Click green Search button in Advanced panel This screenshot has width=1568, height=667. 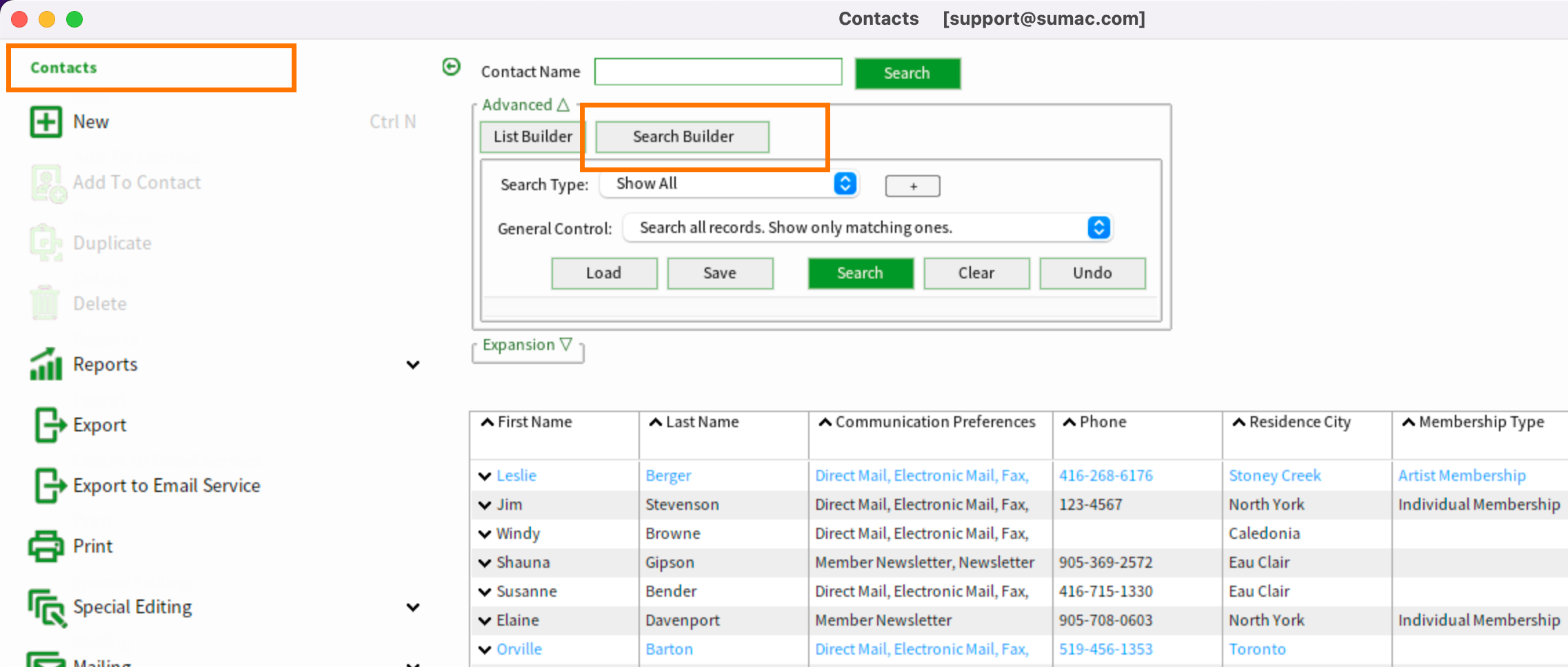(861, 273)
